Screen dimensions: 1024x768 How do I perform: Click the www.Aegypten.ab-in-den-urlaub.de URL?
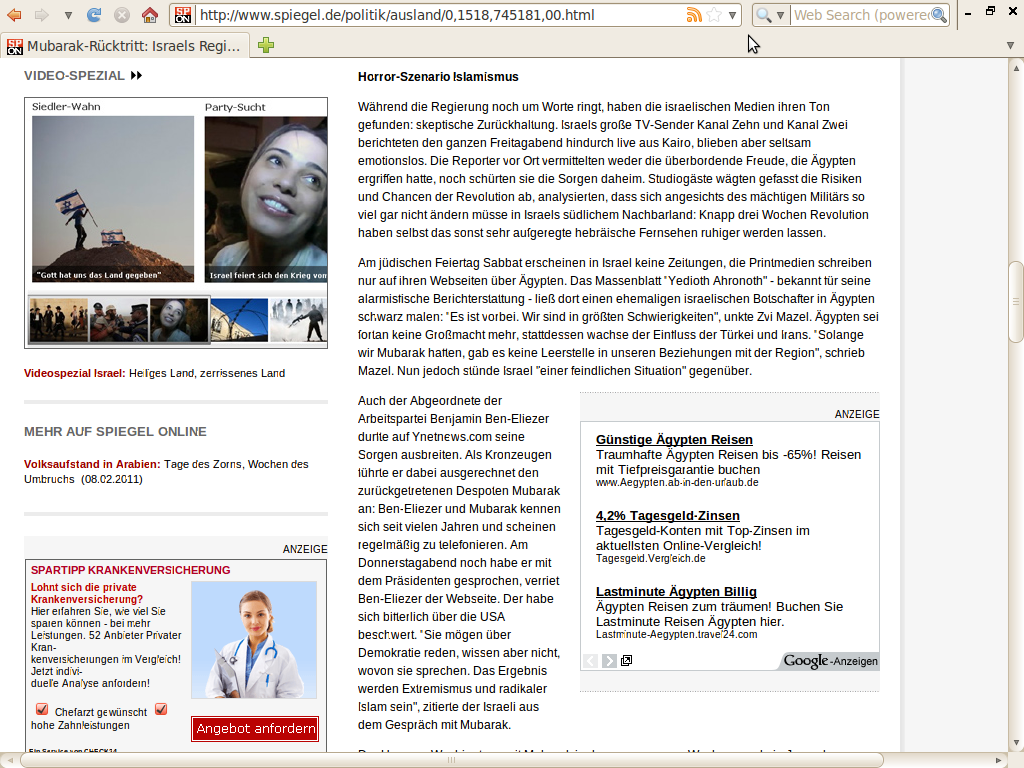[677, 483]
